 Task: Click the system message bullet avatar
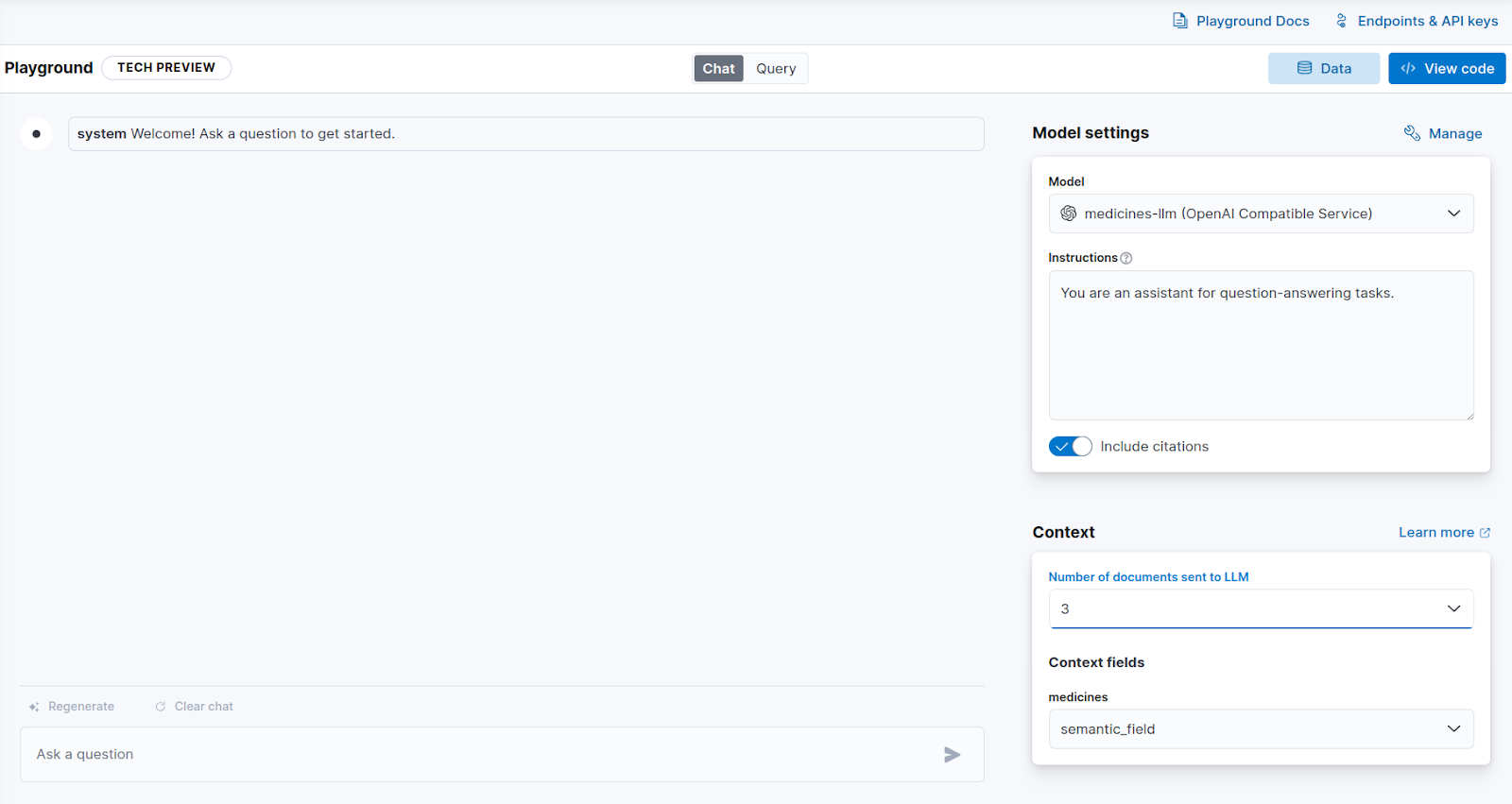click(x=37, y=134)
